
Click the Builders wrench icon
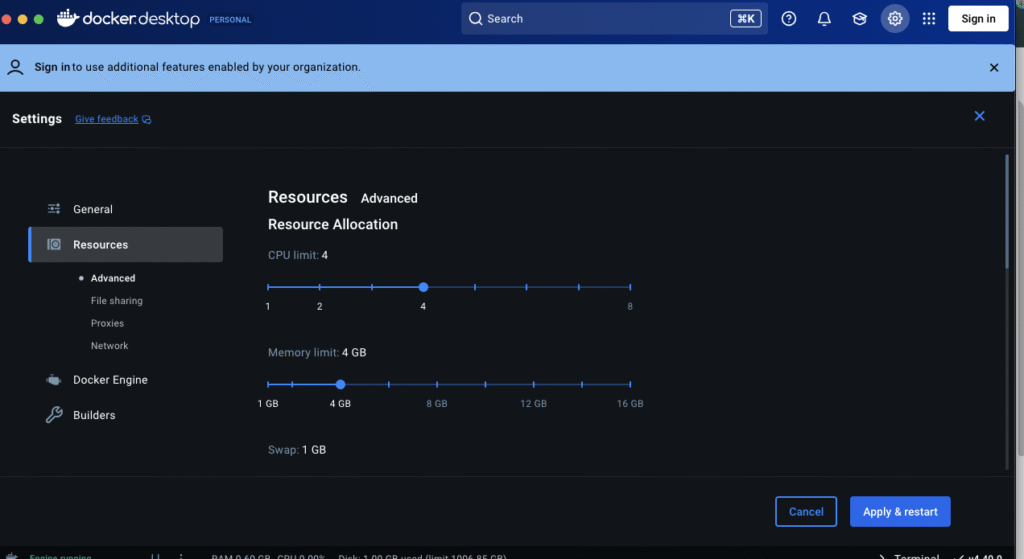tap(54, 415)
